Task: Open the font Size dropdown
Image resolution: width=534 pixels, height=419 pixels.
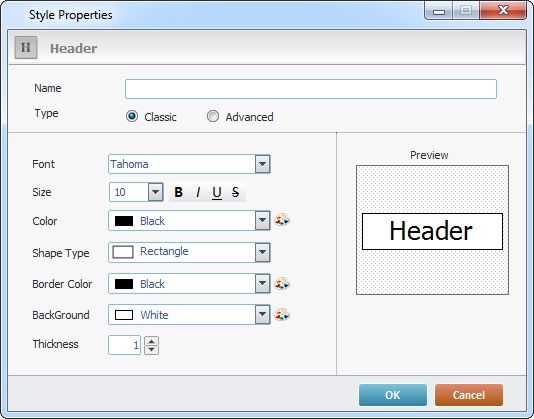Action: tap(155, 192)
